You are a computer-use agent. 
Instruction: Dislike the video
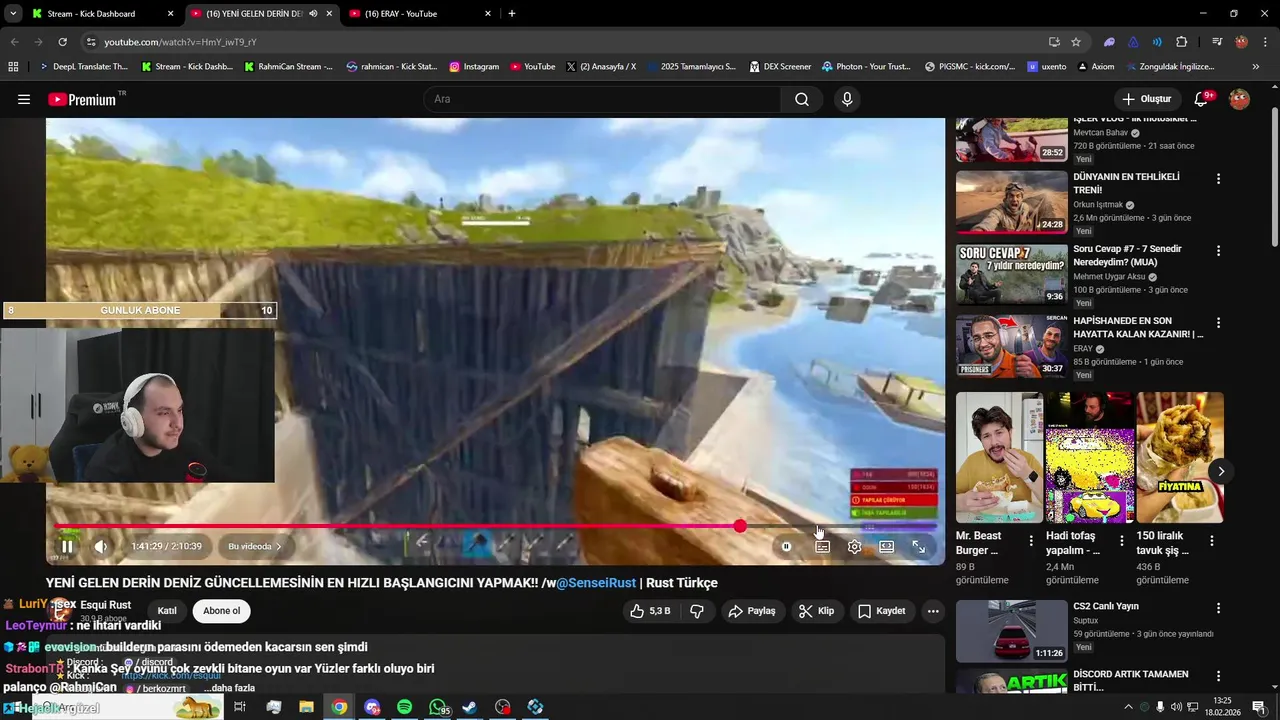pyautogui.click(x=697, y=611)
